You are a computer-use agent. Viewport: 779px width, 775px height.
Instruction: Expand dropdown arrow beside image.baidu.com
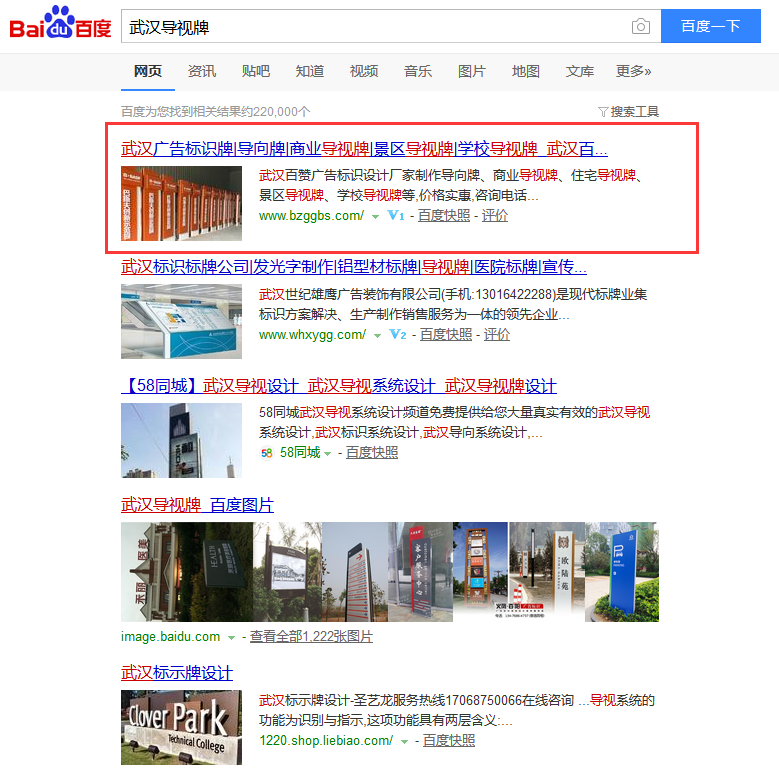(232, 638)
